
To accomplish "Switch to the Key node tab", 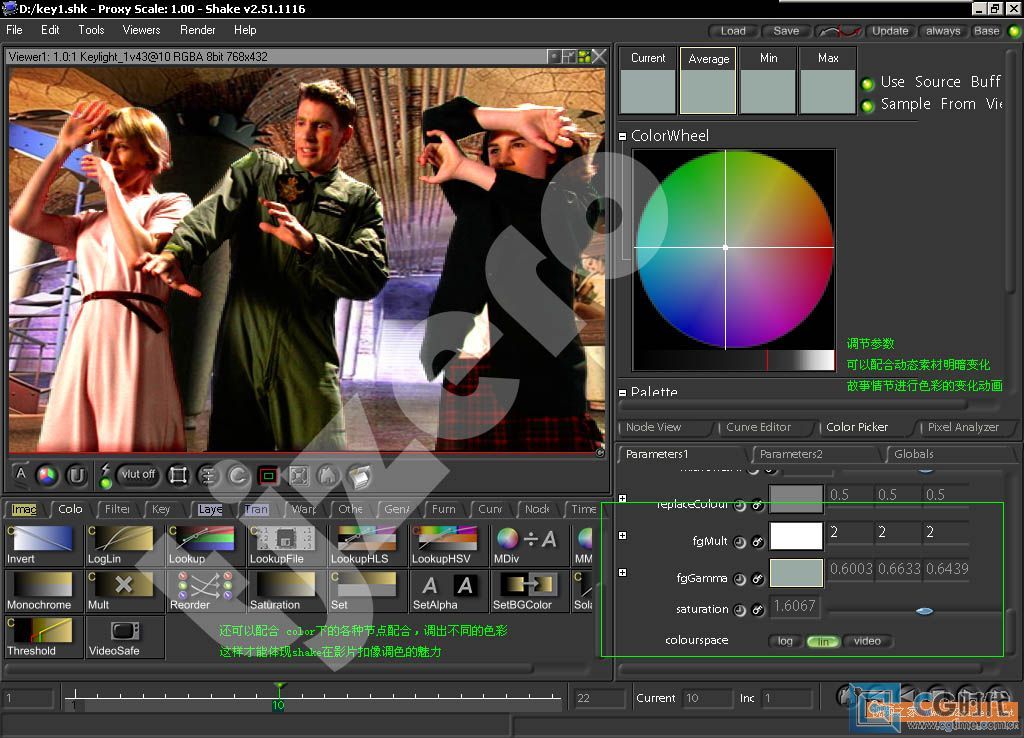I will click(161, 509).
